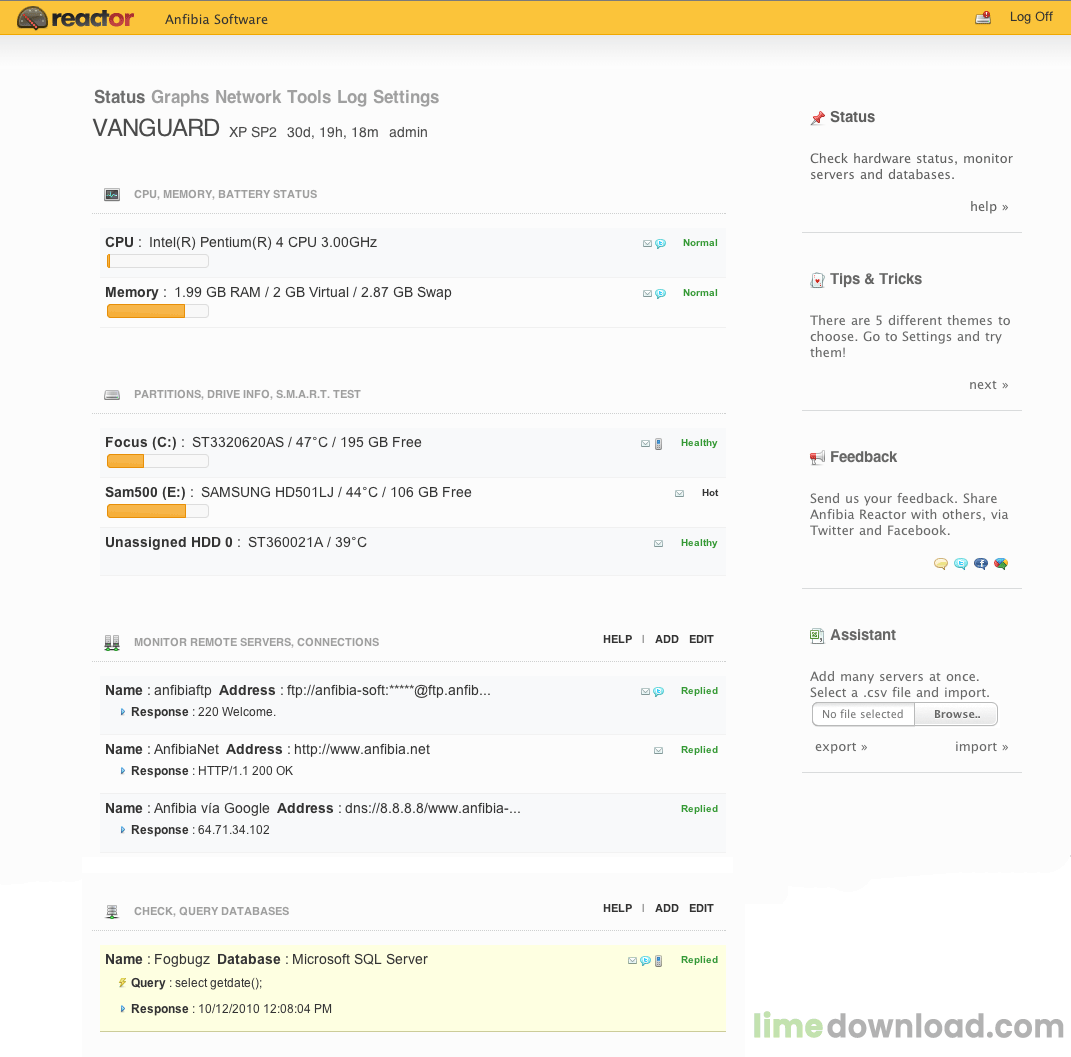Viewport: 1071px width, 1057px height.
Task: Click ADD in Monitor Remote Servers section
Action: [x=667, y=639]
